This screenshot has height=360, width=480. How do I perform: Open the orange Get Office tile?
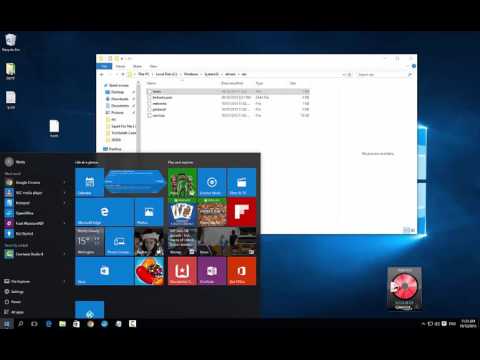[x=242, y=271]
